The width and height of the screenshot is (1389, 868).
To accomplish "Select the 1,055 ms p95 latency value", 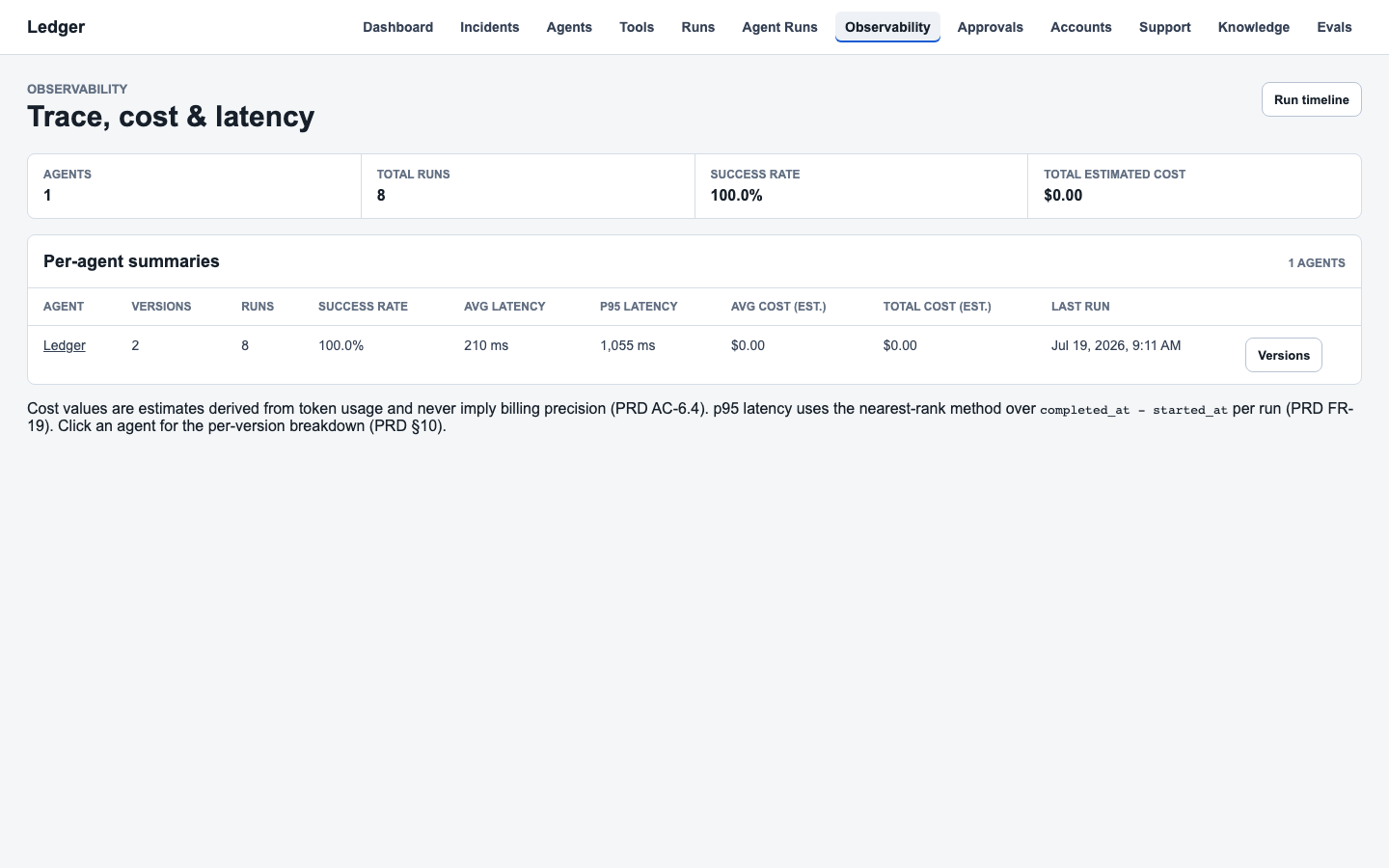I will [x=627, y=345].
